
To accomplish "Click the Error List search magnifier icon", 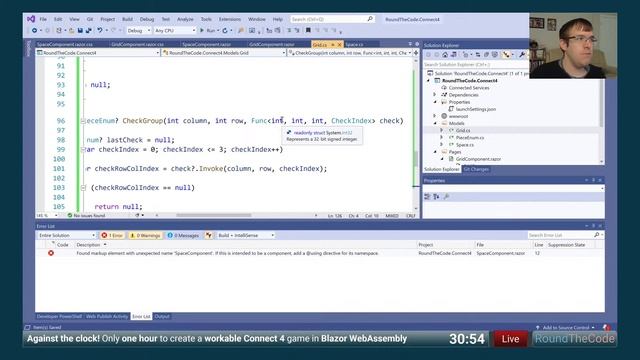I will pos(597,235).
